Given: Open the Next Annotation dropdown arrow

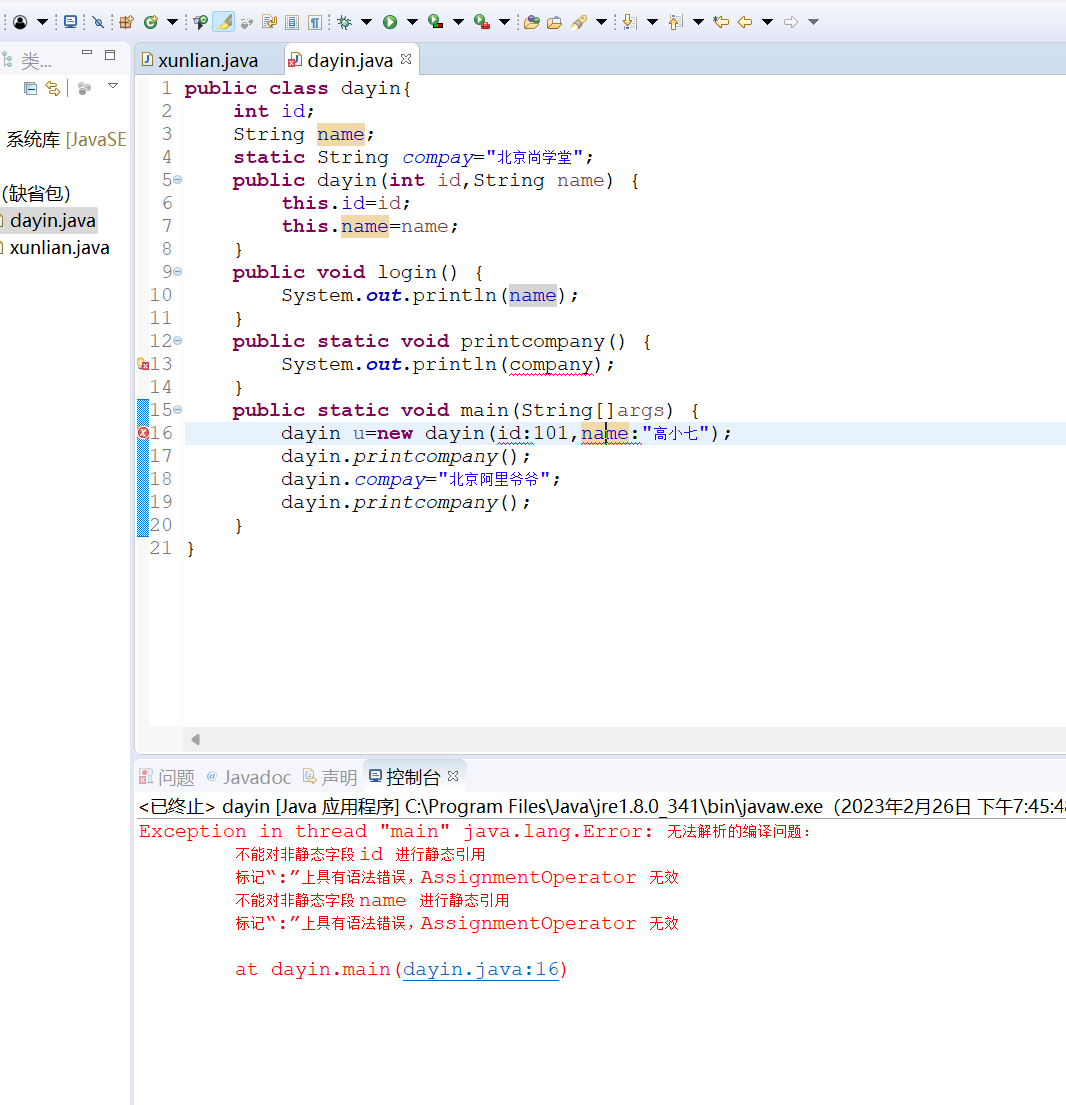Looking at the screenshot, I should 652,22.
